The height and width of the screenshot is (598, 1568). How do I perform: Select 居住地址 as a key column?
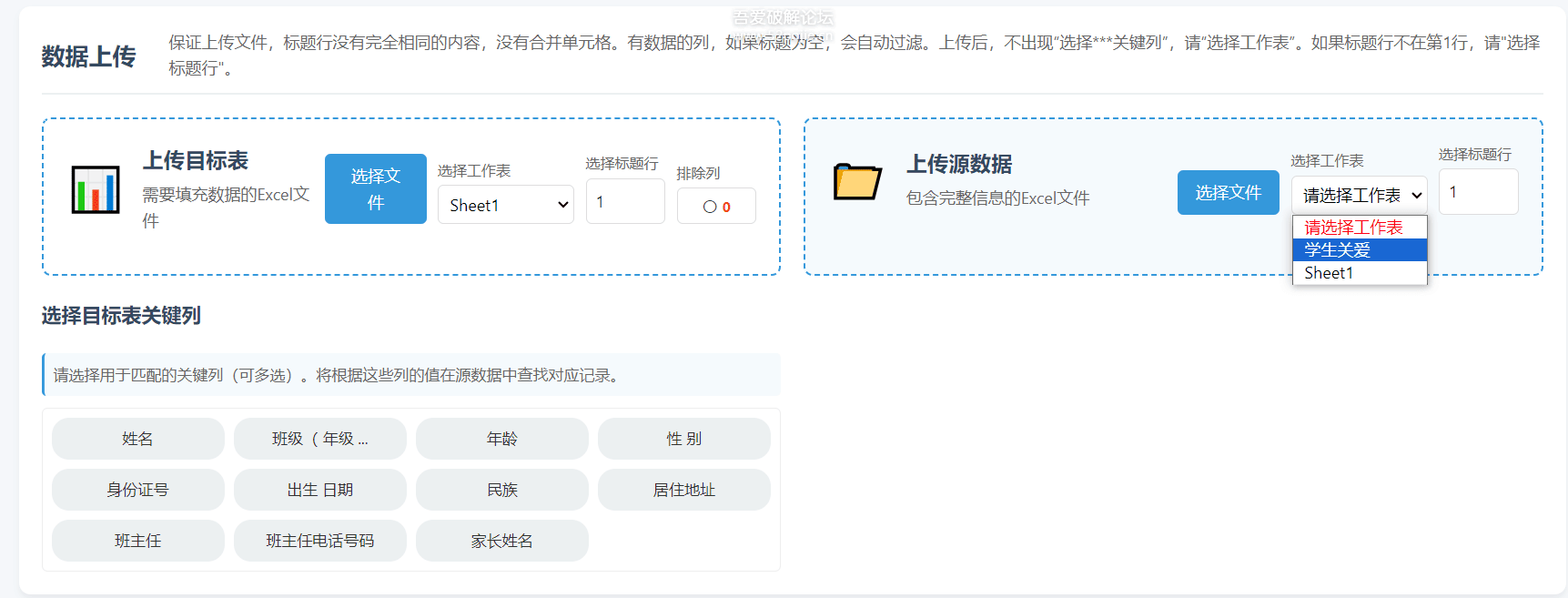pos(684,490)
